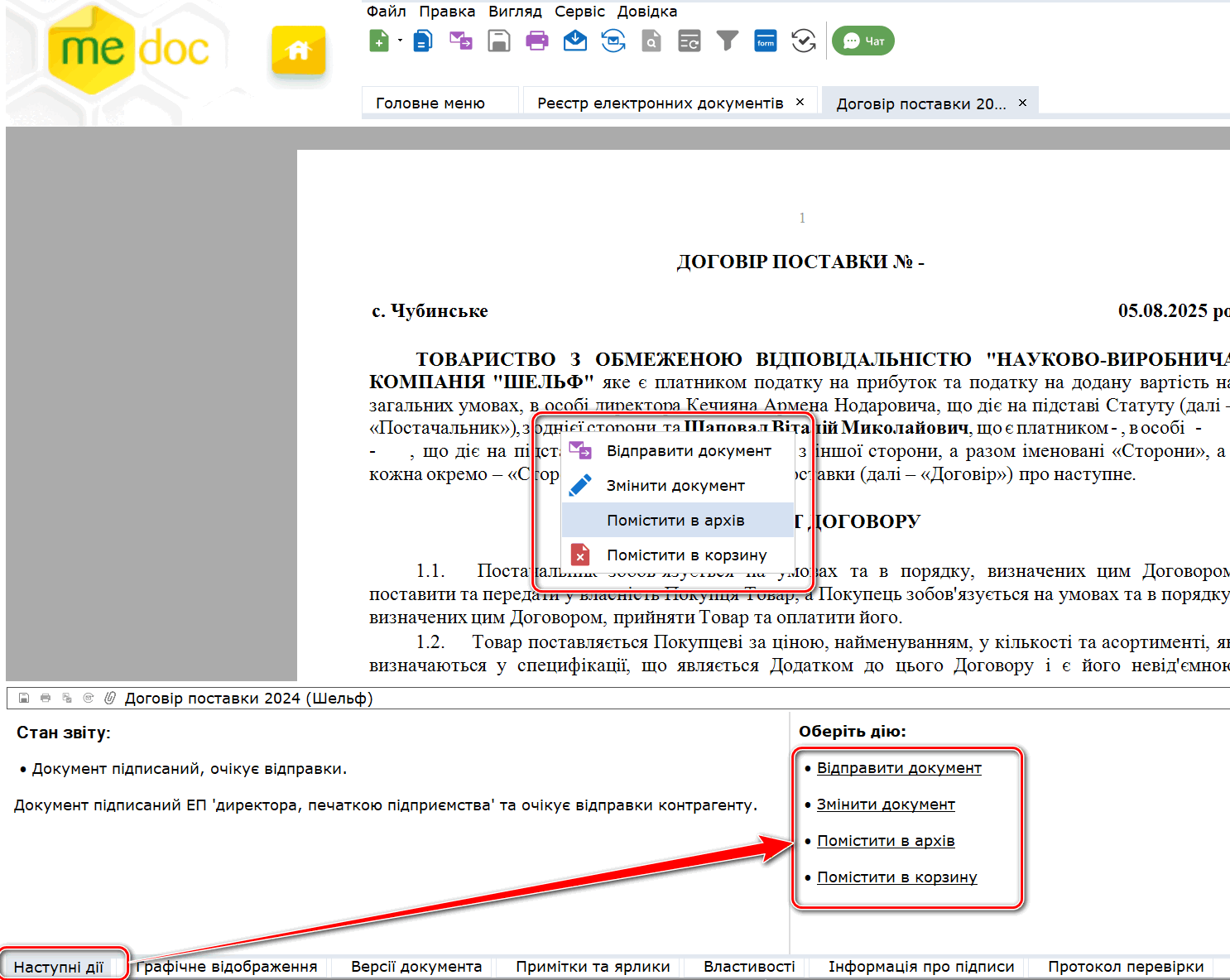Close the Договір поставки tab
The width and height of the screenshot is (1230, 980).
(x=1022, y=103)
